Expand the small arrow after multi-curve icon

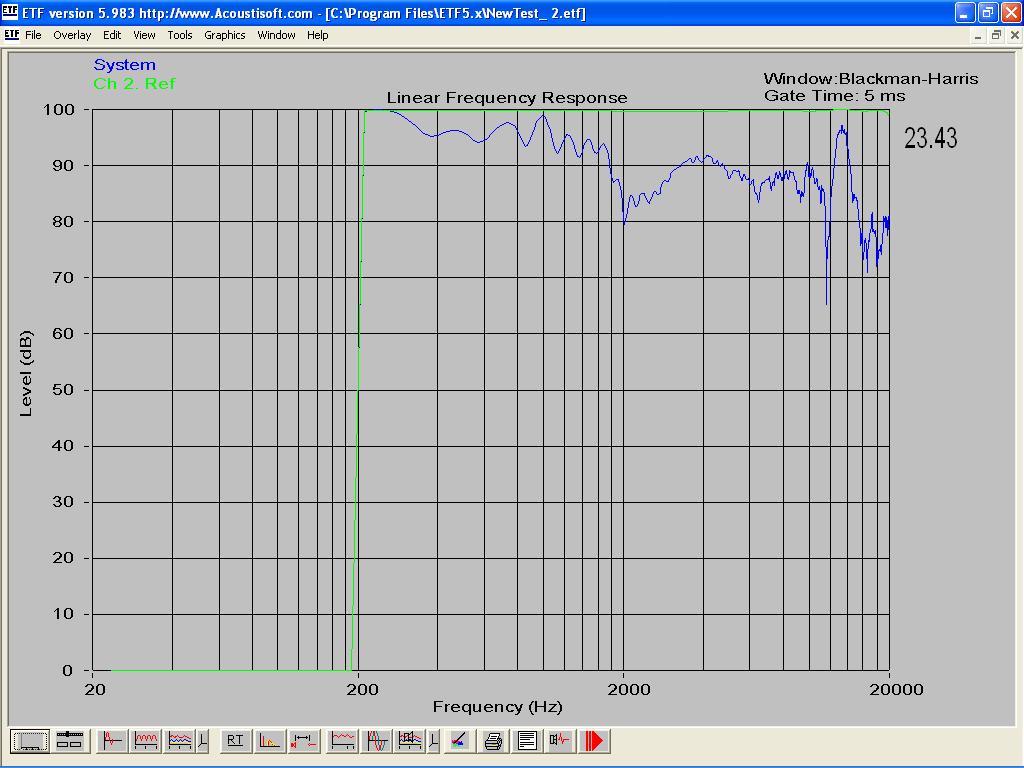click(x=202, y=741)
